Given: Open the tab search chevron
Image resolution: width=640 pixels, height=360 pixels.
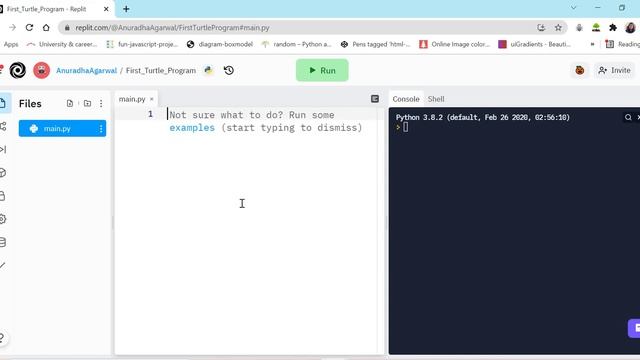Looking at the screenshot, I should 573,8.
